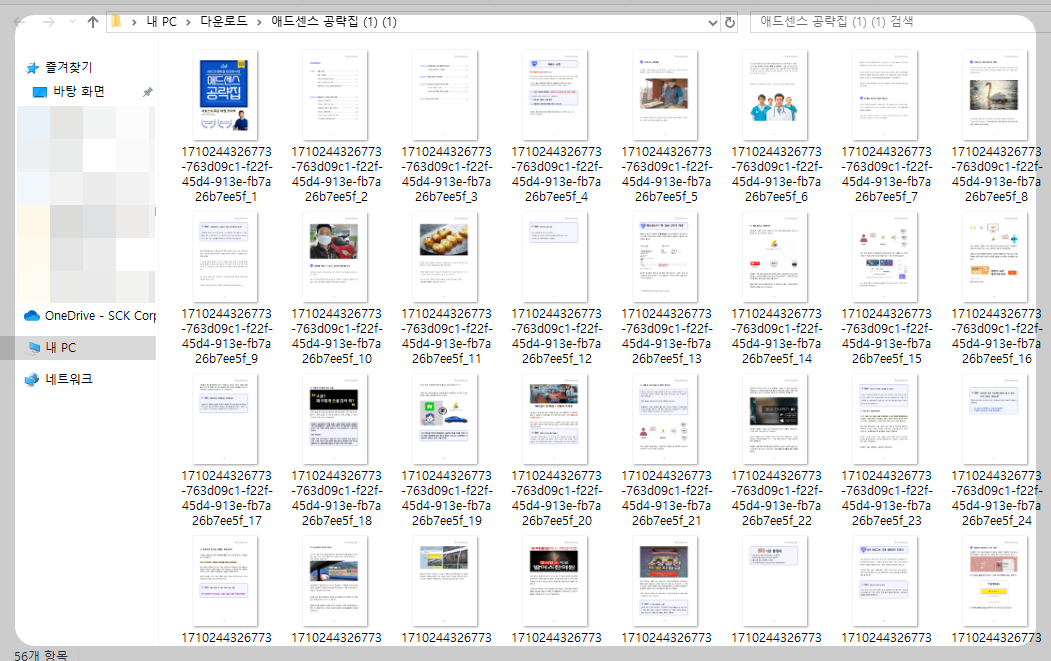The image size is (1051, 661).
Task: Select file thumbnail ending _4
Action: tap(554, 95)
